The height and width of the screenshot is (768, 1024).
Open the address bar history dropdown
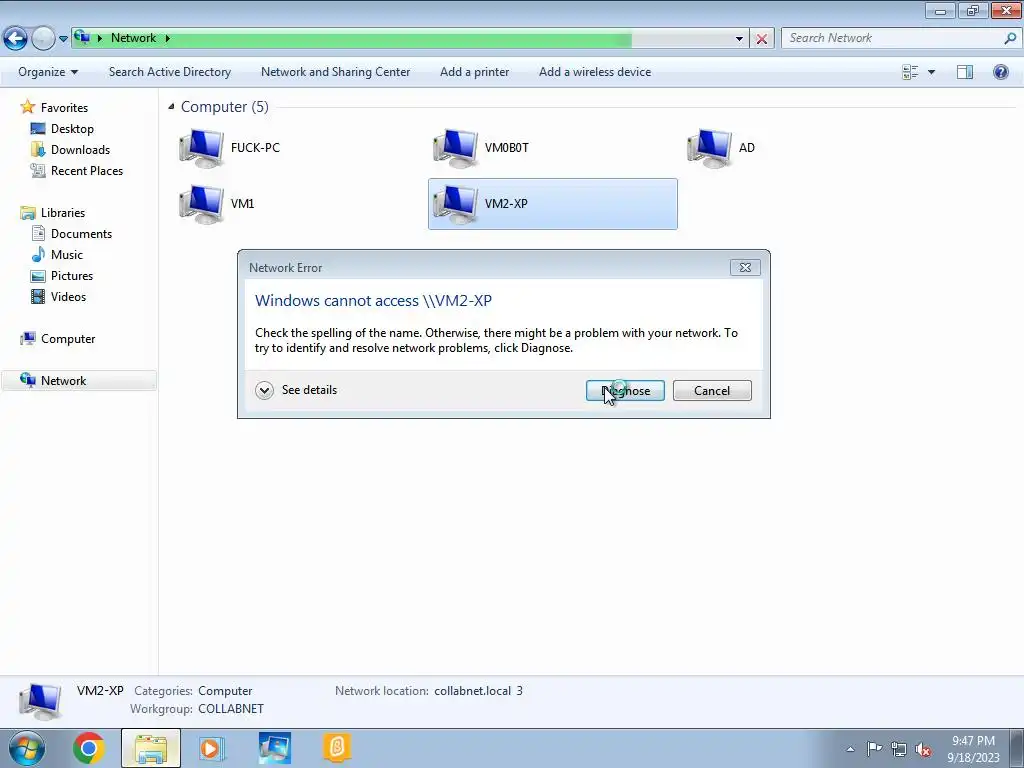[739, 39]
